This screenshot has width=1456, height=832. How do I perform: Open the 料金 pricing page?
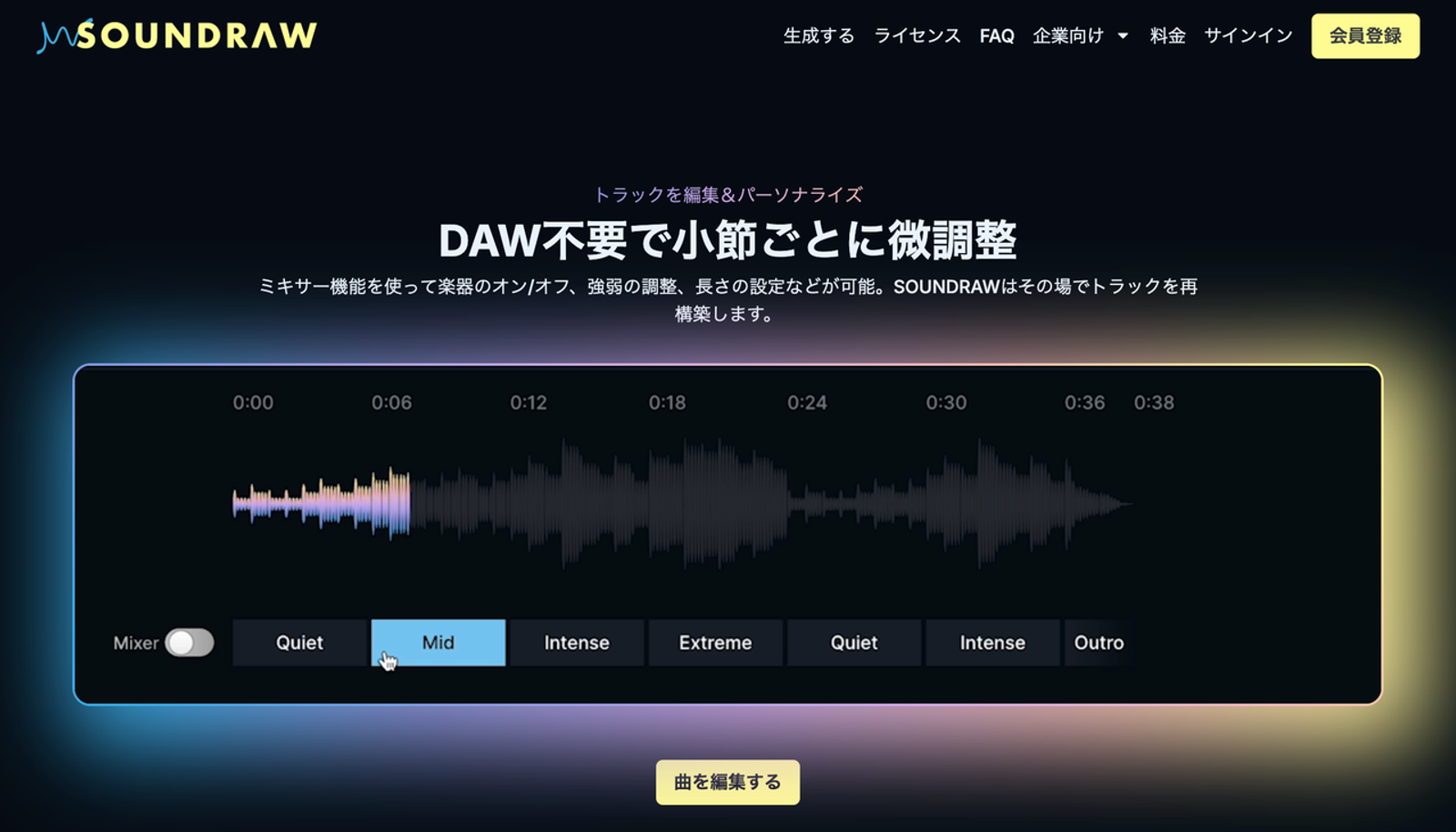click(1168, 36)
